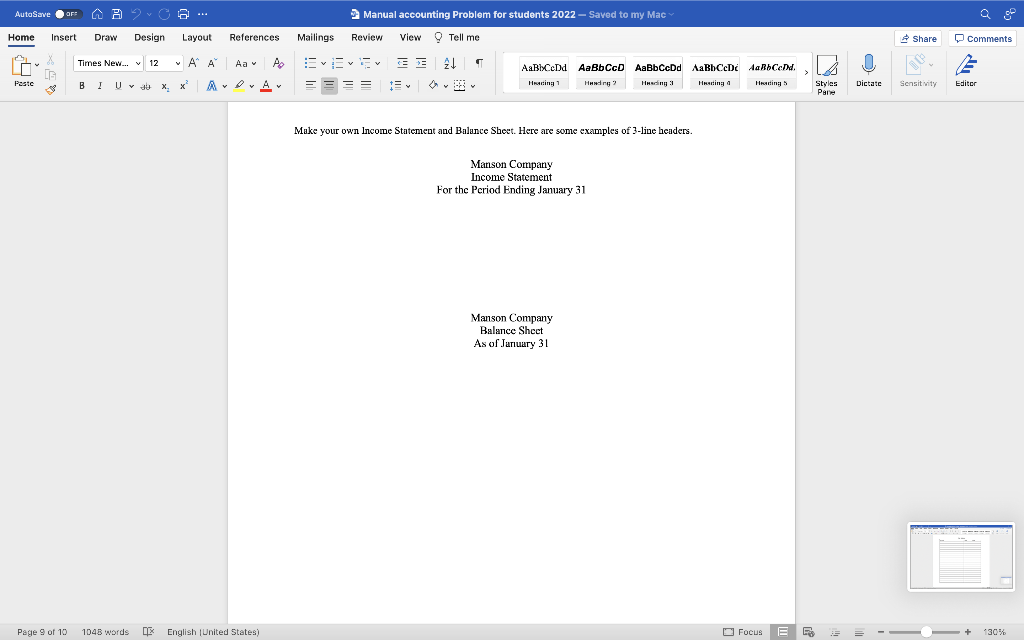Image resolution: width=1024 pixels, height=640 pixels.
Task: Expand the borders dropdown arrow
Action: click(x=473, y=86)
